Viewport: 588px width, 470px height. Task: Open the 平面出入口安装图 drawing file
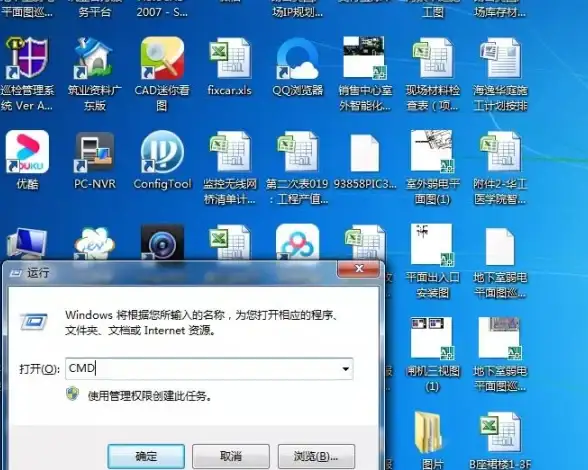tap(432, 245)
